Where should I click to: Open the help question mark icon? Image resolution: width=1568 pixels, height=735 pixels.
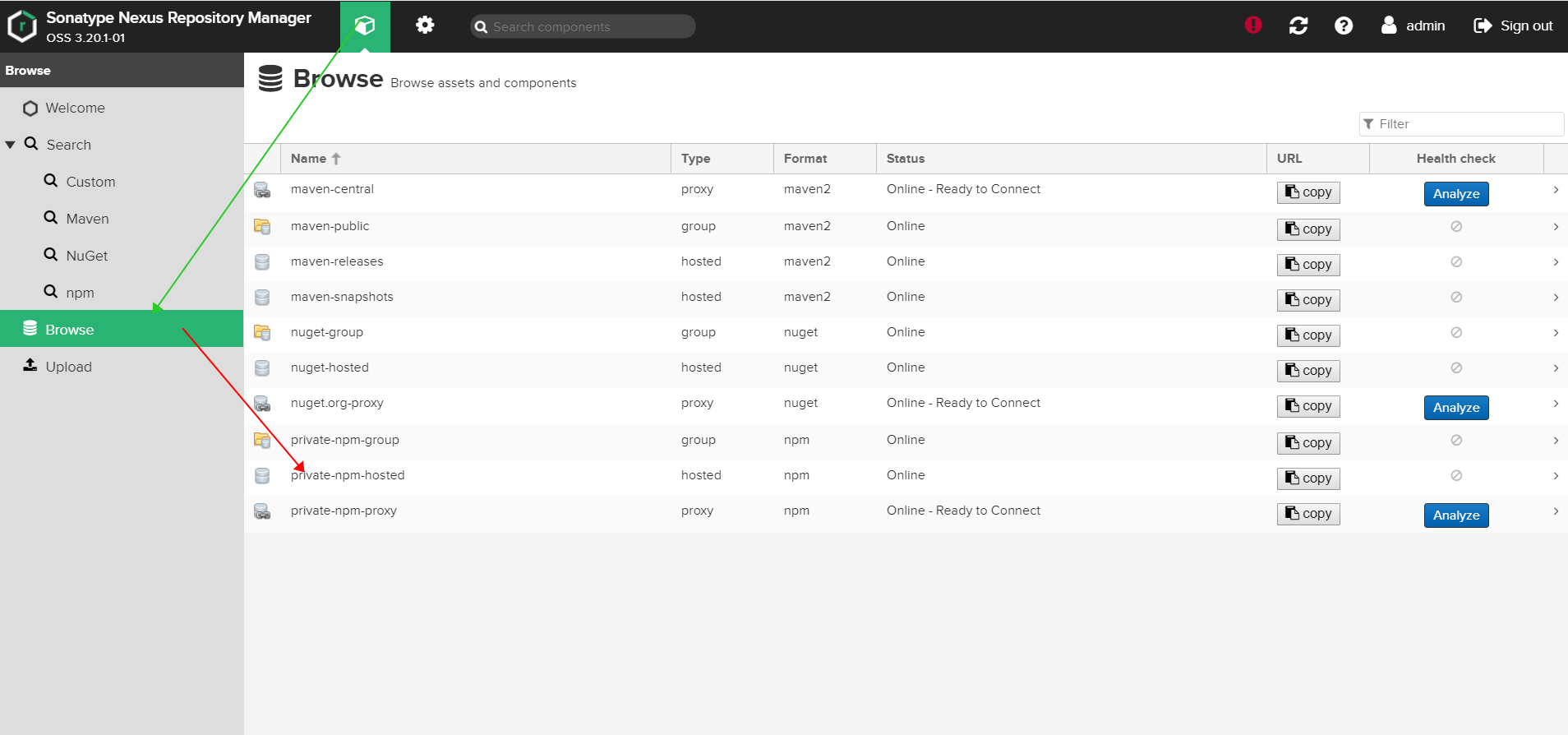coord(1344,25)
